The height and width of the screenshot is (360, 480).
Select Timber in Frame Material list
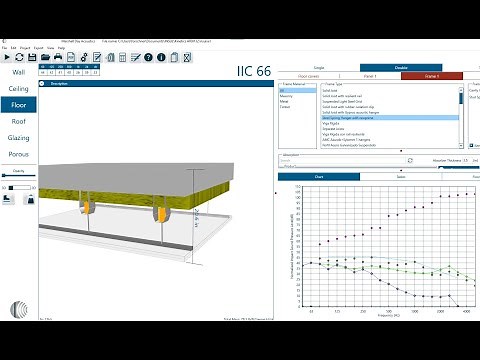point(297,107)
